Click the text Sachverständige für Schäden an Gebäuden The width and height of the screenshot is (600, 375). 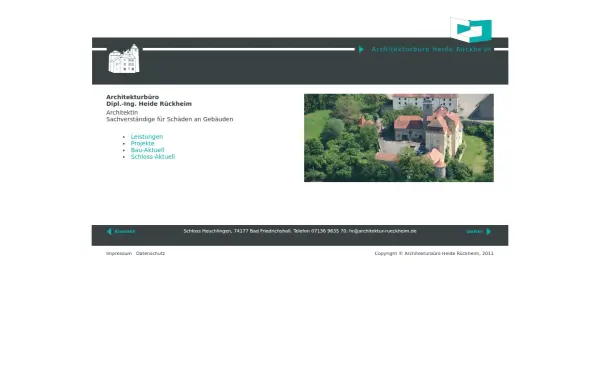click(170, 119)
